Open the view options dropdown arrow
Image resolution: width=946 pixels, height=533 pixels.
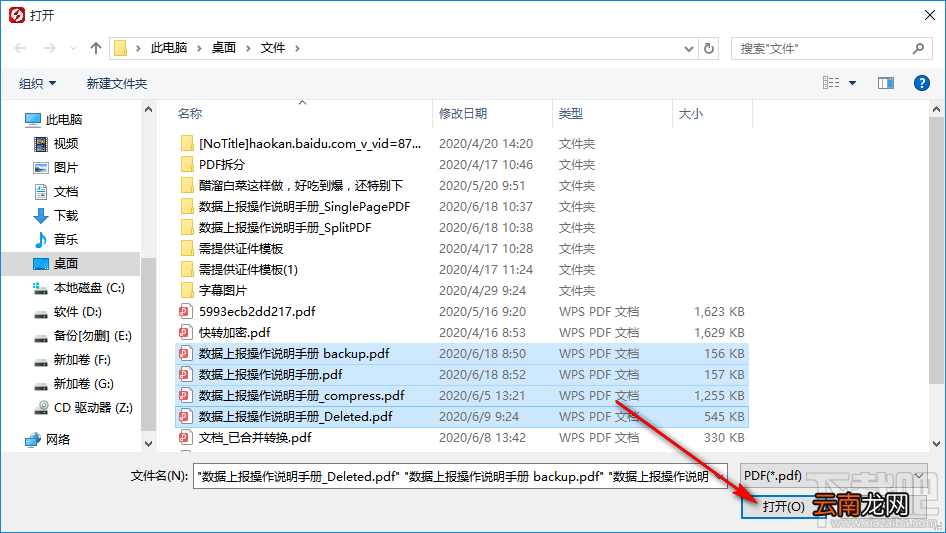(852, 83)
